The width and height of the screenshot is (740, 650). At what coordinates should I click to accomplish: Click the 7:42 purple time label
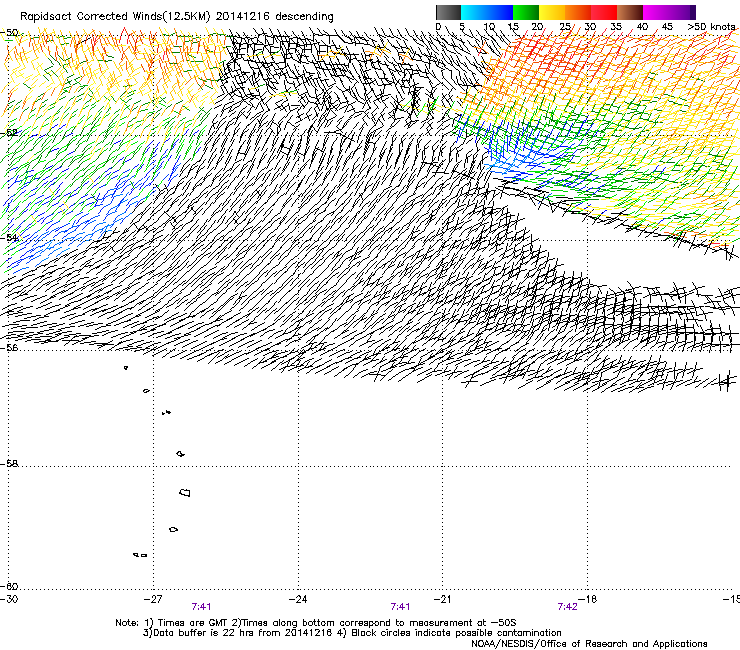tap(567, 607)
